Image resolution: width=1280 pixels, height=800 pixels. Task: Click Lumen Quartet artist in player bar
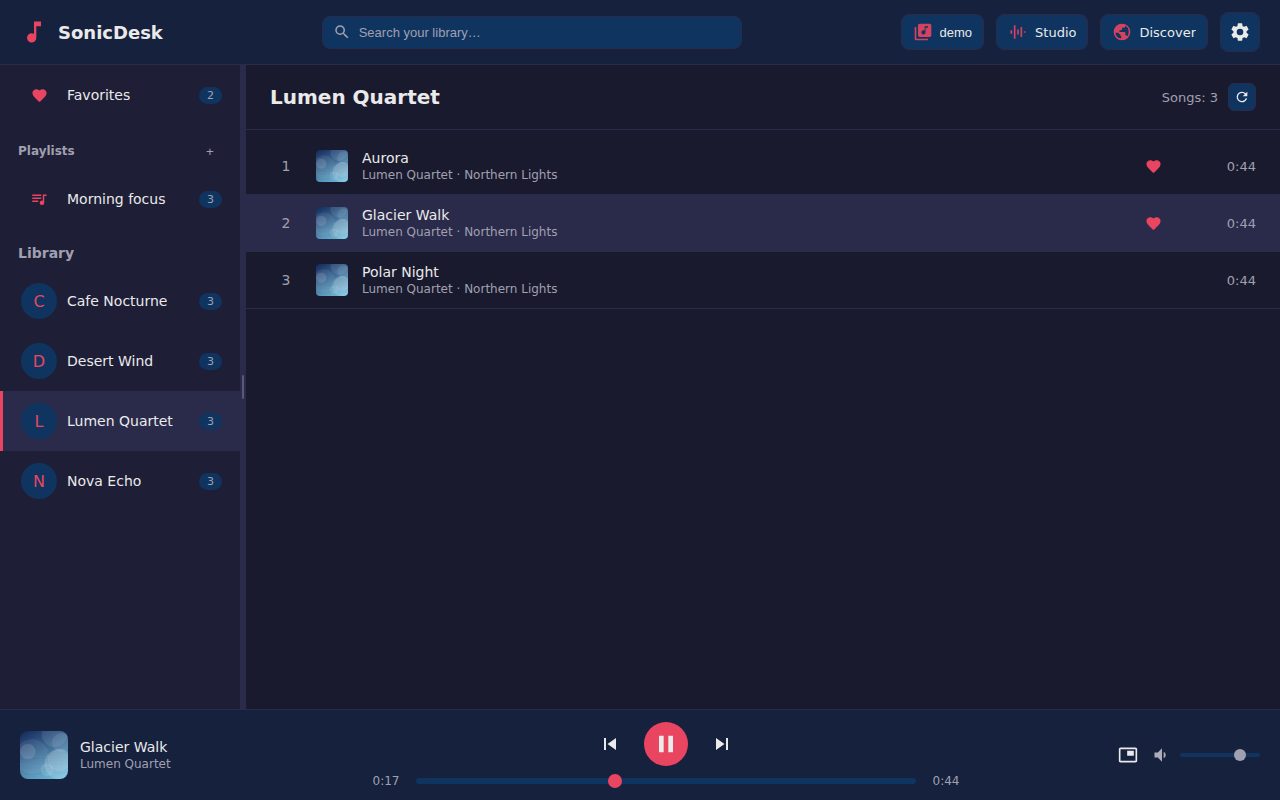(x=125, y=764)
